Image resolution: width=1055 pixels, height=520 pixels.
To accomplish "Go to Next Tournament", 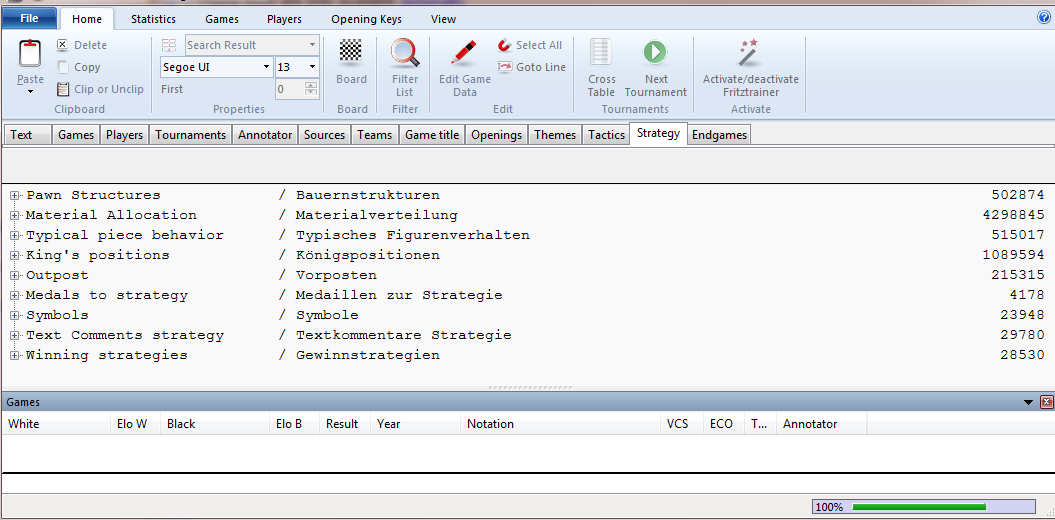I will click(x=655, y=54).
